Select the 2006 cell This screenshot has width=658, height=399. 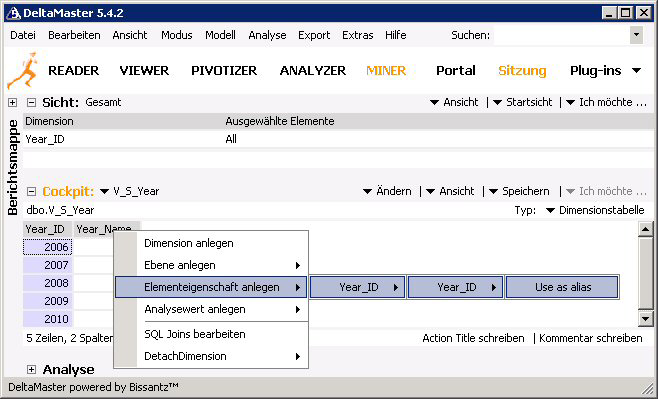47,247
